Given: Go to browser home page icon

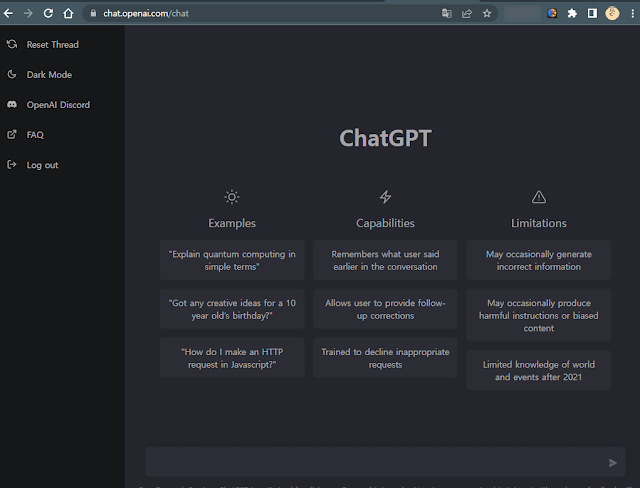Looking at the screenshot, I should tap(68, 13).
